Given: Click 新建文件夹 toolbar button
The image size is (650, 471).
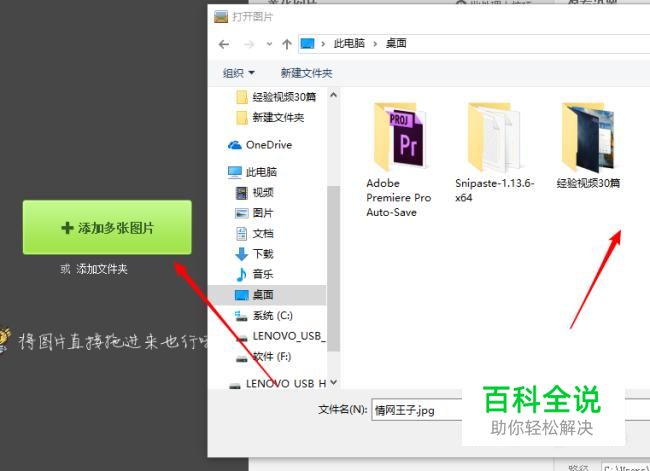Looking at the screenshot, I should (x=306, y=73).
